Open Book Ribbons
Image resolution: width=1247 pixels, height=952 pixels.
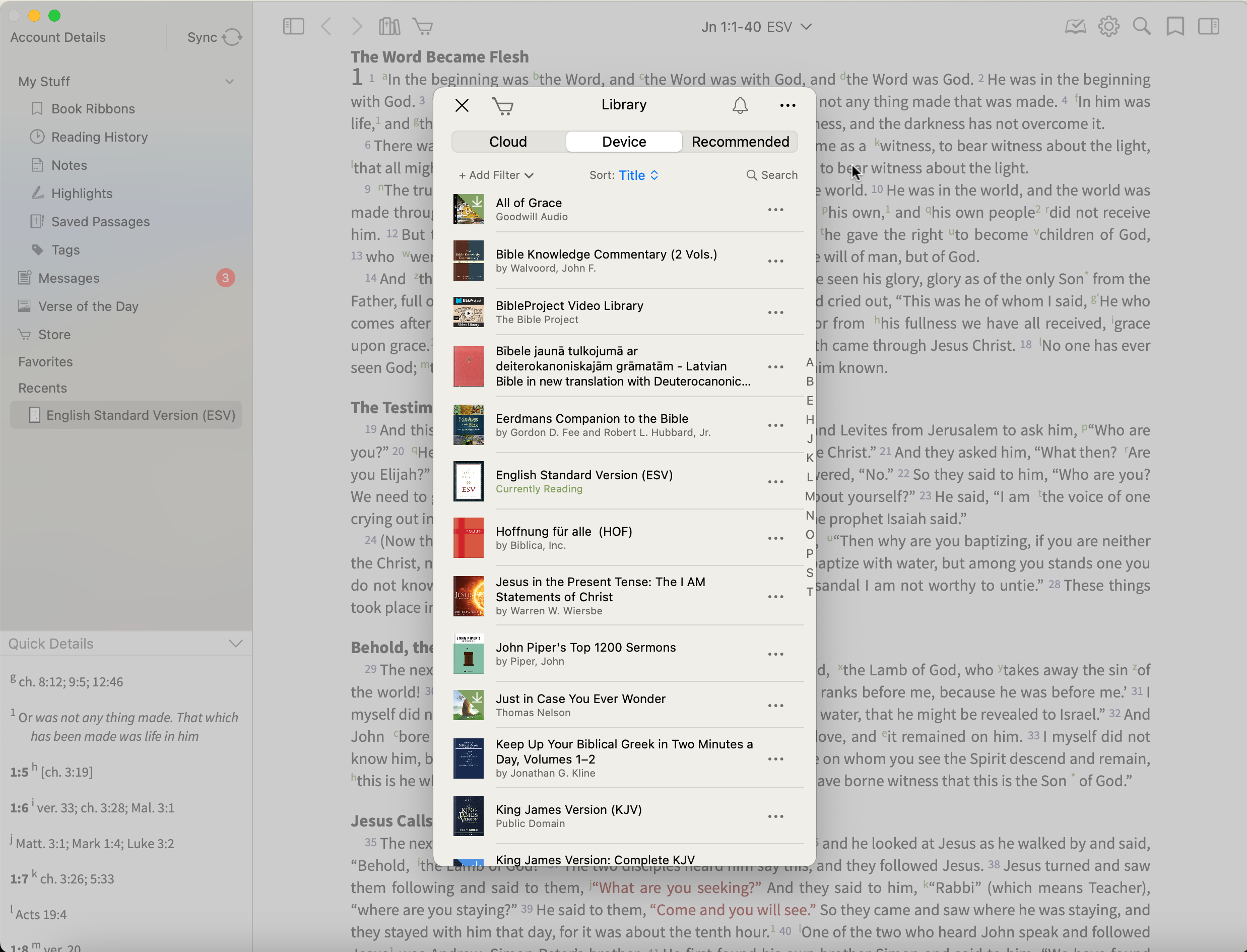[93, 109]
